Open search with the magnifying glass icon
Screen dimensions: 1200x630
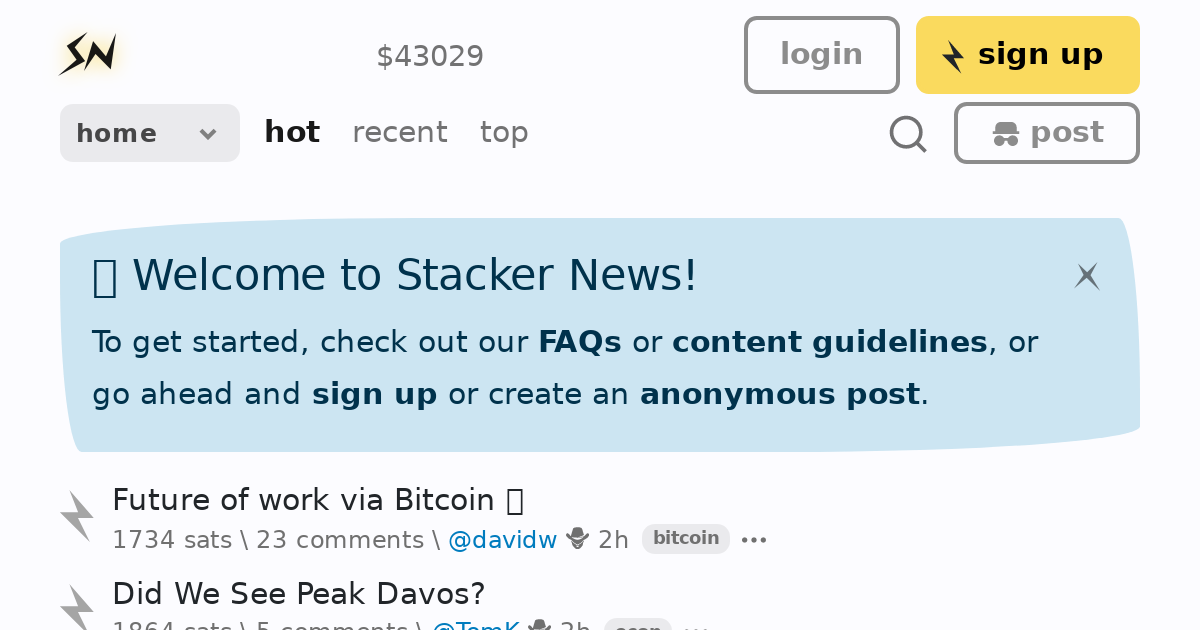tap(908, 133)
